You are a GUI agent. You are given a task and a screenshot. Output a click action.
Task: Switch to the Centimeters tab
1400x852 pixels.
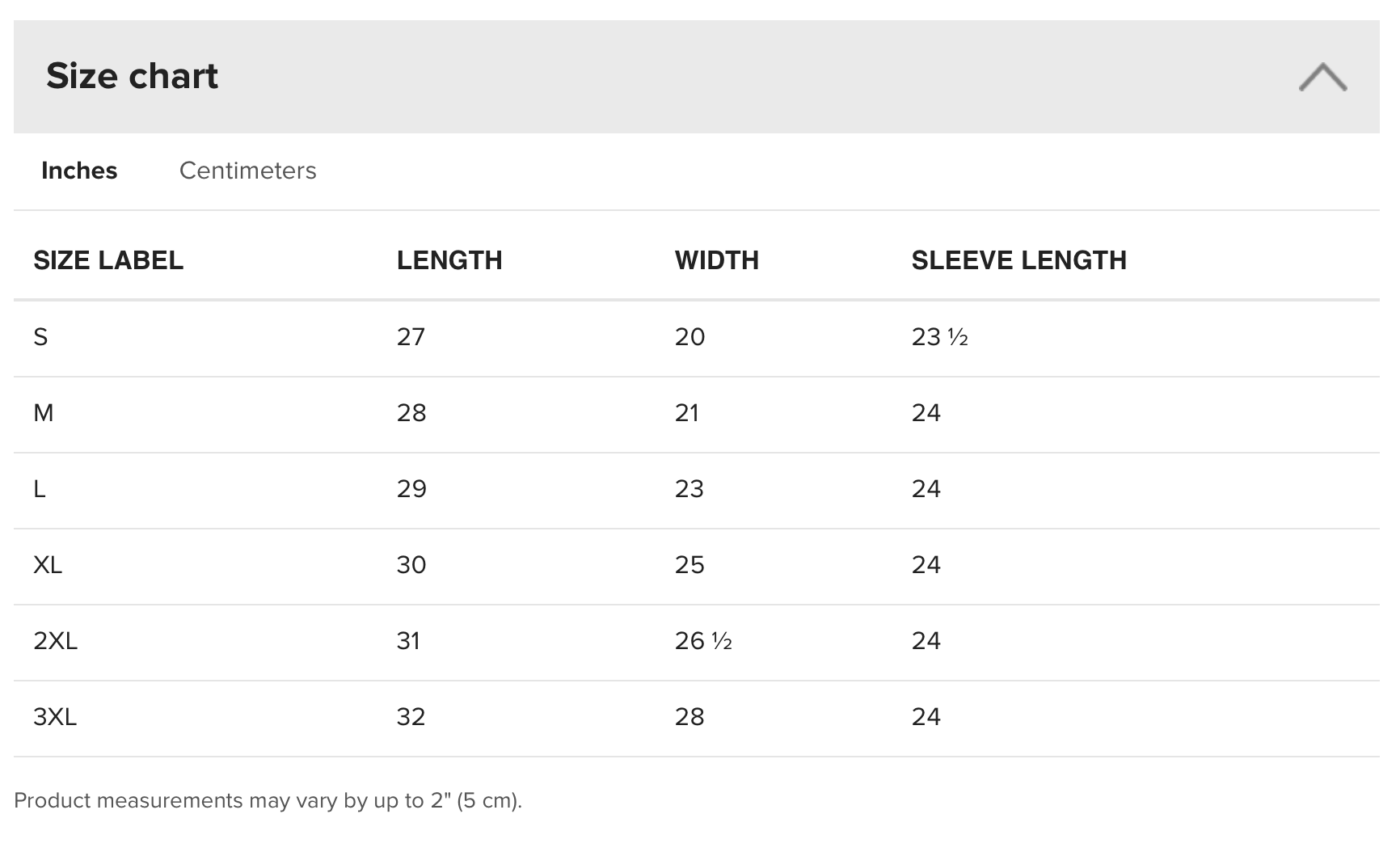click(x=247, y=171)
